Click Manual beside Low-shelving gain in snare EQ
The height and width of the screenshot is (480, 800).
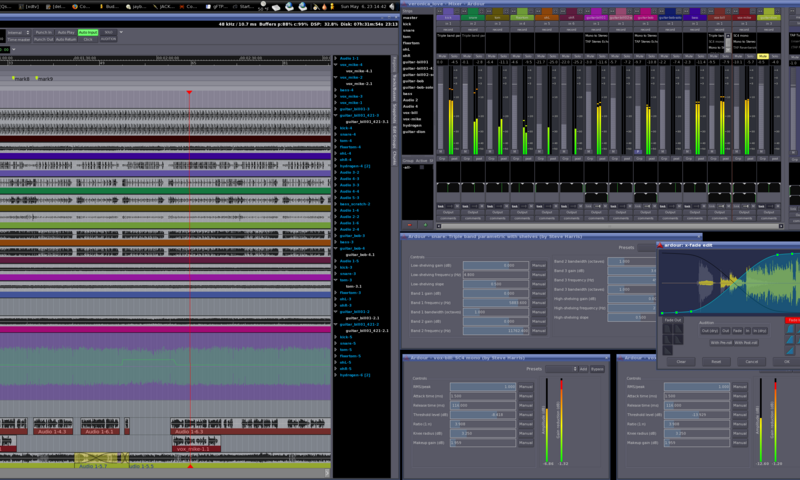point(538,266)
